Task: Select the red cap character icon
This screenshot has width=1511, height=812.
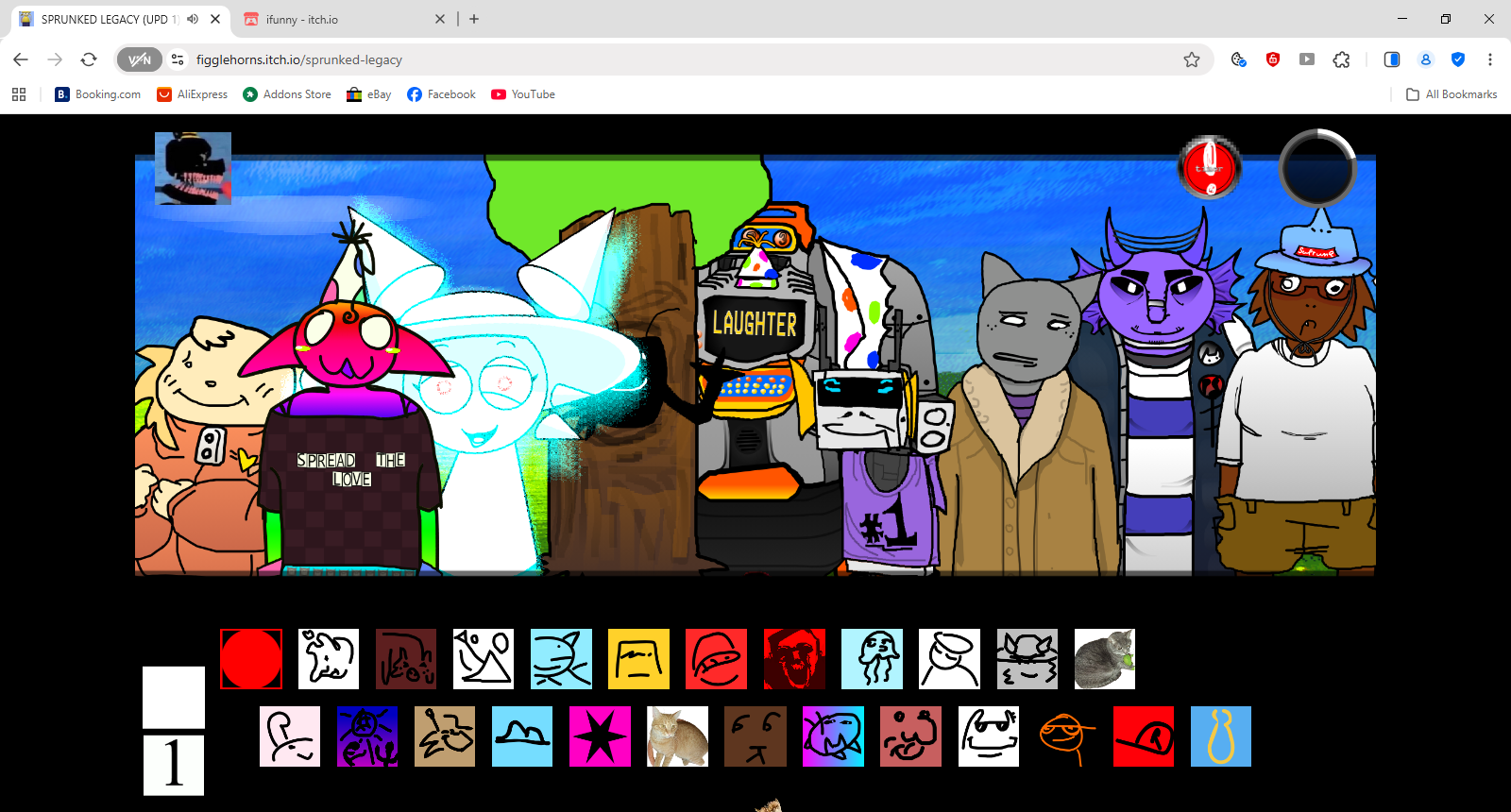Action: [1144, 736]
